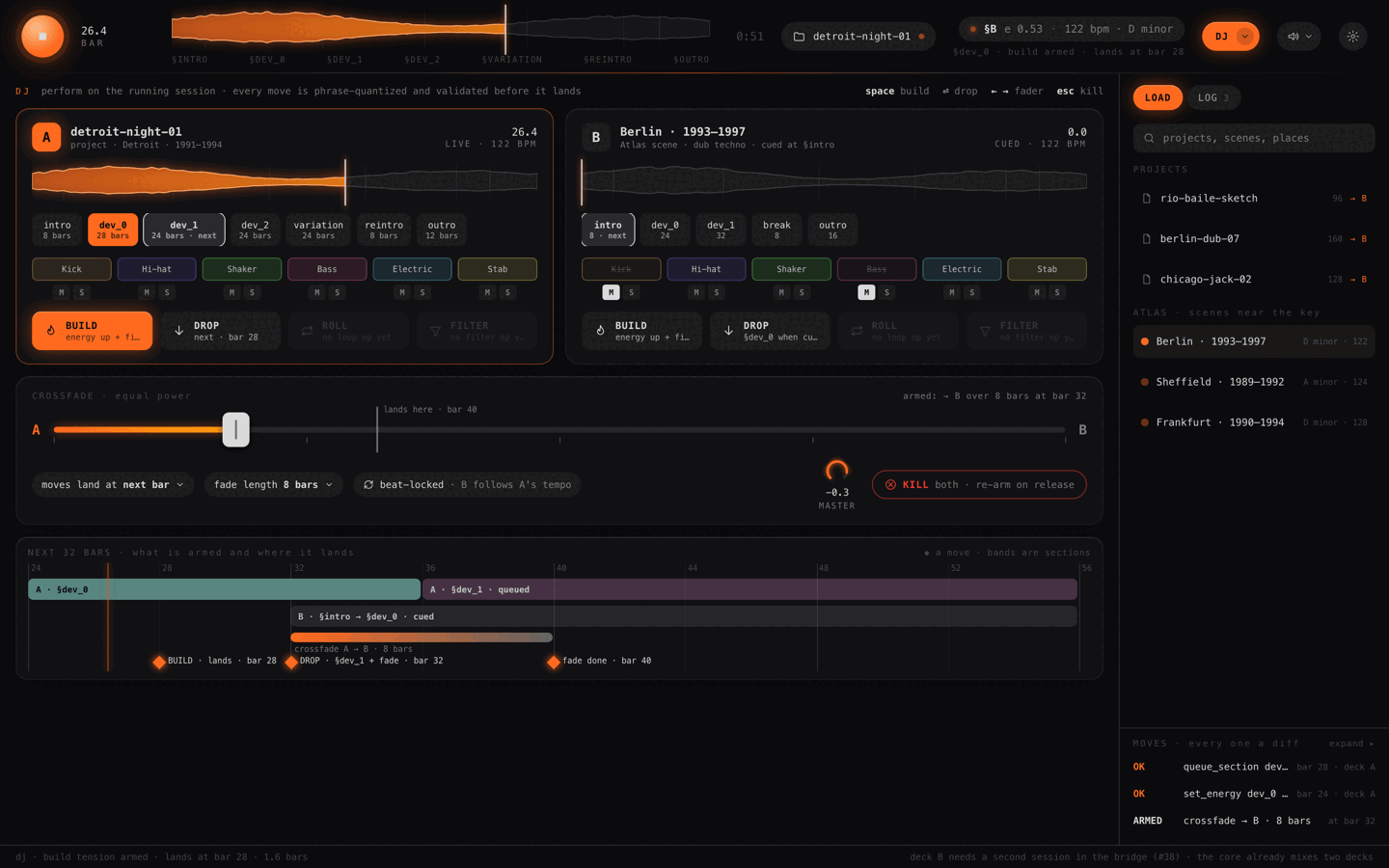This screenshot has height=868, width=1389.
Task: Click ARMED crossfade → B move row
Action: coord(1254,821)
